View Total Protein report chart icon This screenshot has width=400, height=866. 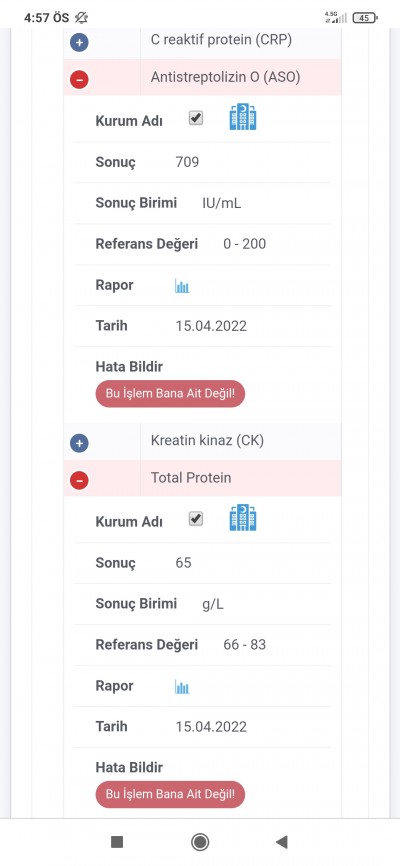pyautogui.click(x=182, y=687)
